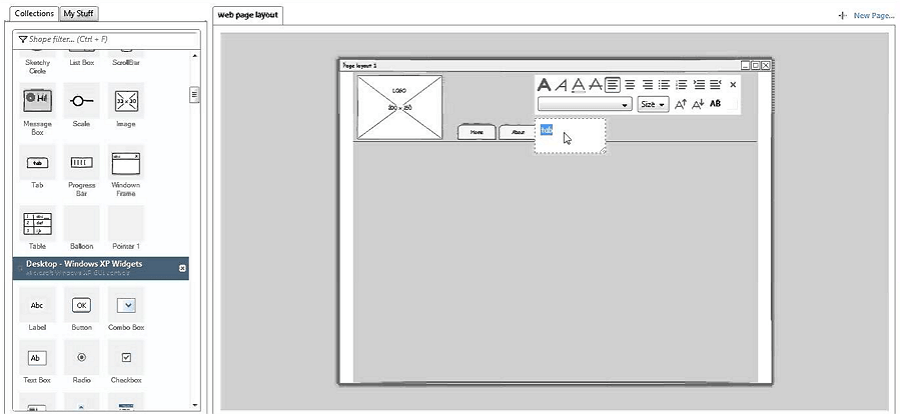
Task: Click the shape filter search field
Action: click(110, 39)
